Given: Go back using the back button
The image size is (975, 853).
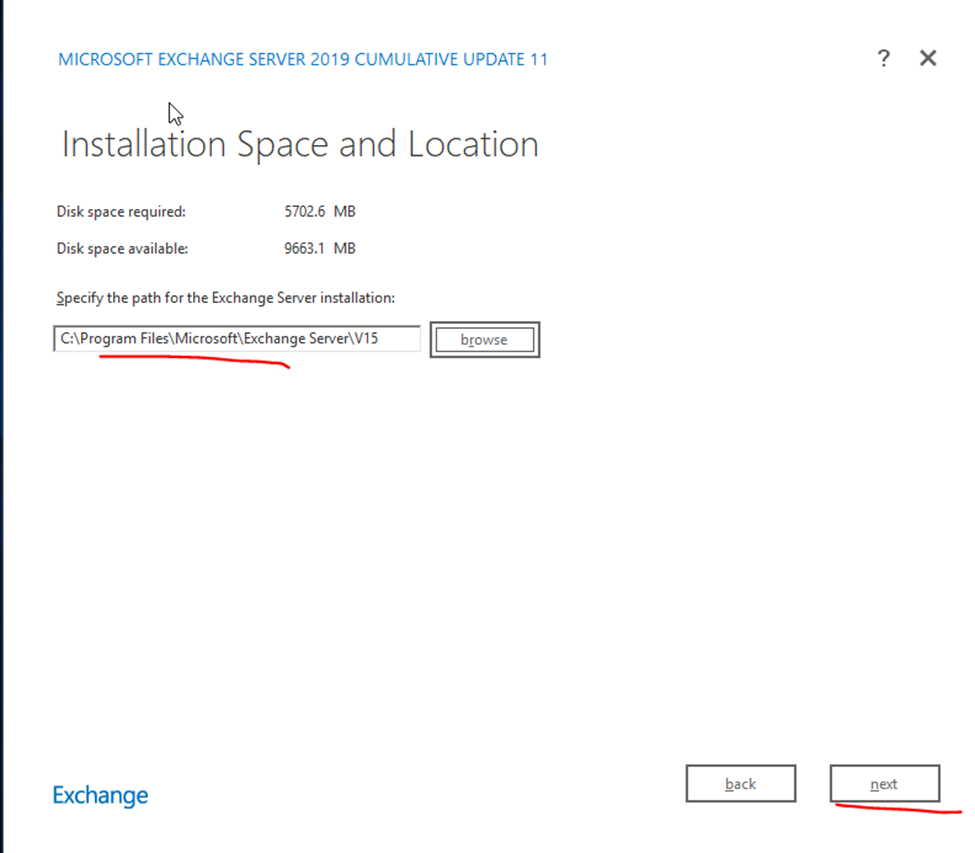Looking at the screenshot, I should (740, 784).
